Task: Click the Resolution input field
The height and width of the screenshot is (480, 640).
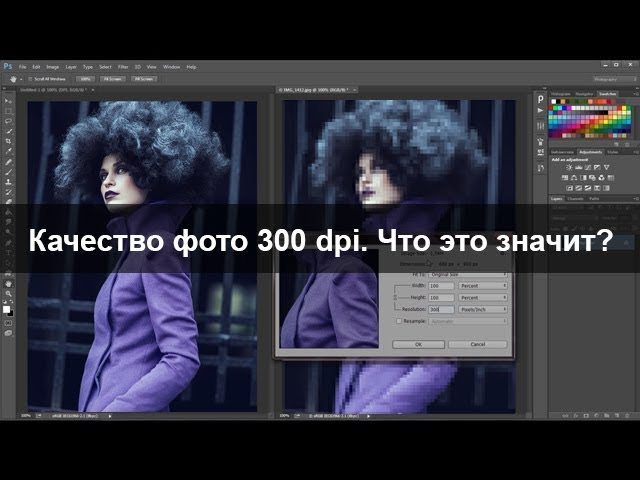Action: point(441,309)
